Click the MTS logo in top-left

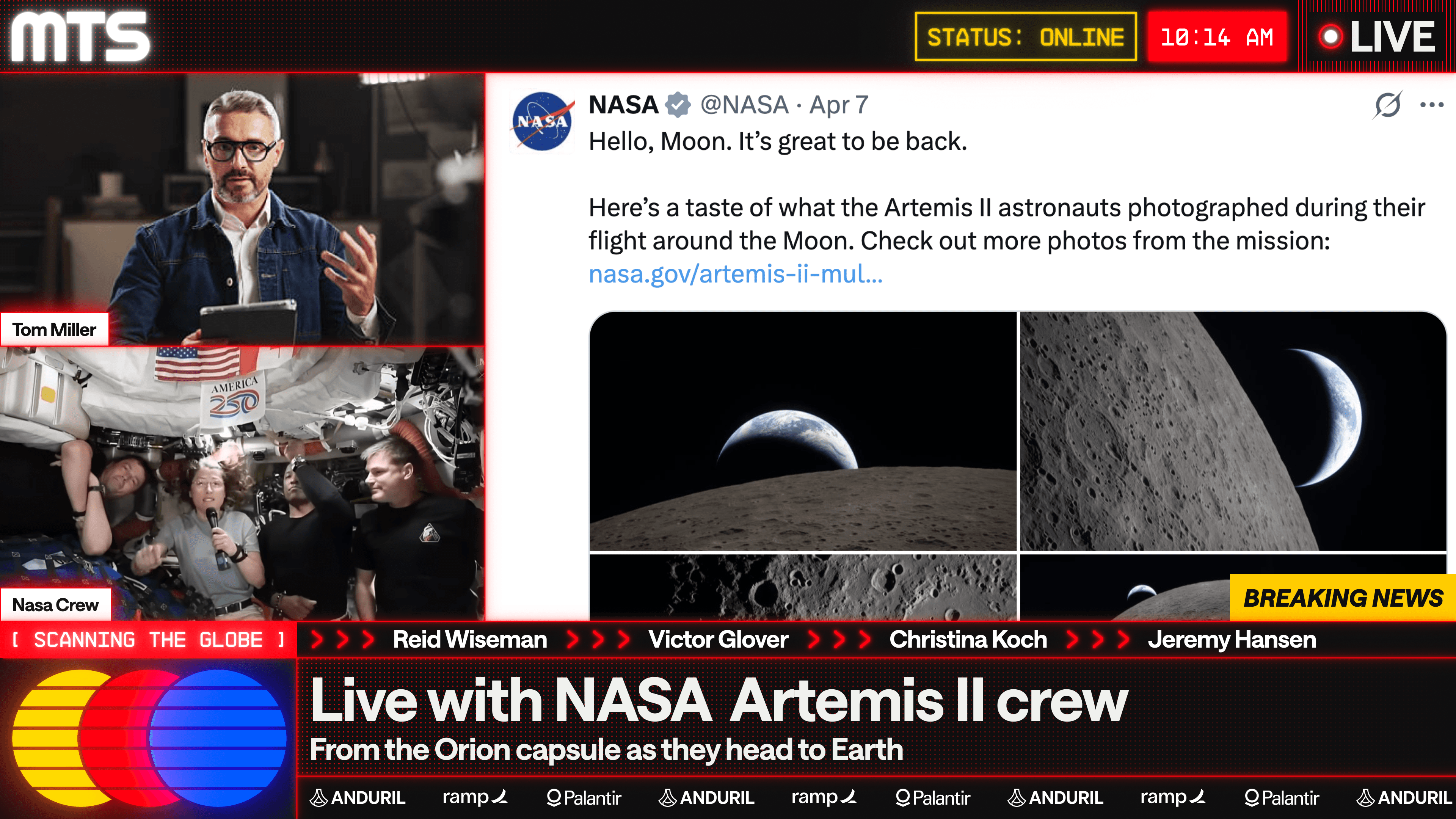click(x=80, y=37)
